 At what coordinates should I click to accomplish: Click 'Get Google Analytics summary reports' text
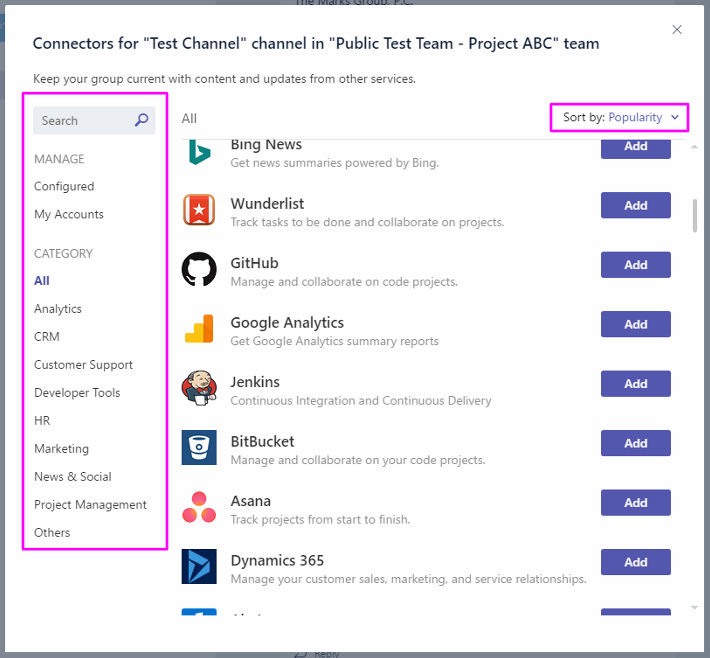click(x=335, y=341)
